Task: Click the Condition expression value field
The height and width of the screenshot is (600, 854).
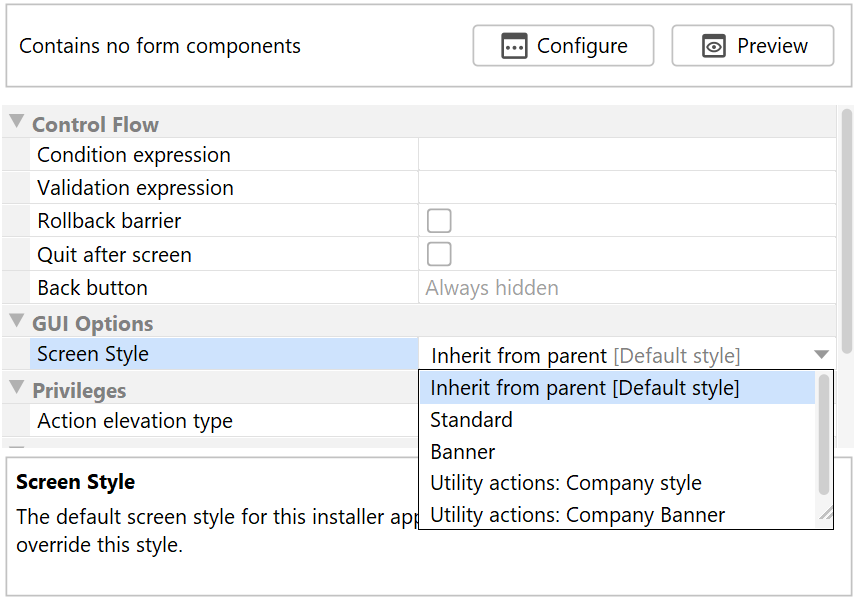Action: (626, 155)
